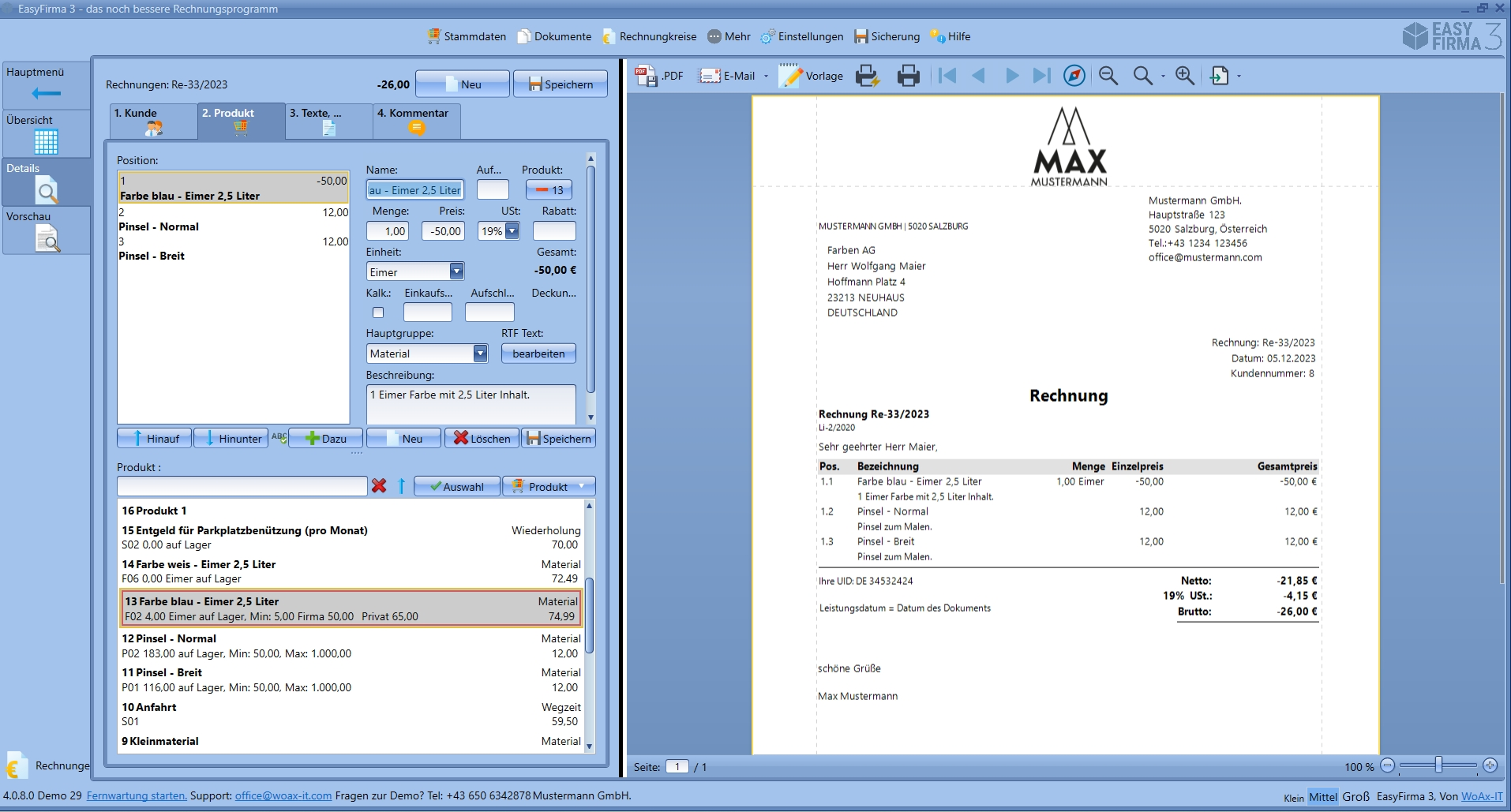The width and height of the screenshot is (1511, 812).
Task: Open Hauptgruppe dropdown showing Material
Action: coord(480,354)
